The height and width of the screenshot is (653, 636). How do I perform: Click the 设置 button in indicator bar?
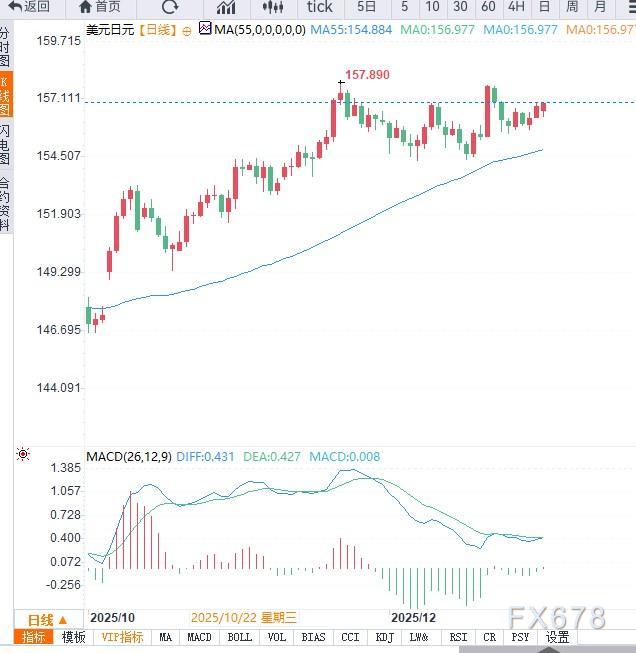(x=557, y=637)
